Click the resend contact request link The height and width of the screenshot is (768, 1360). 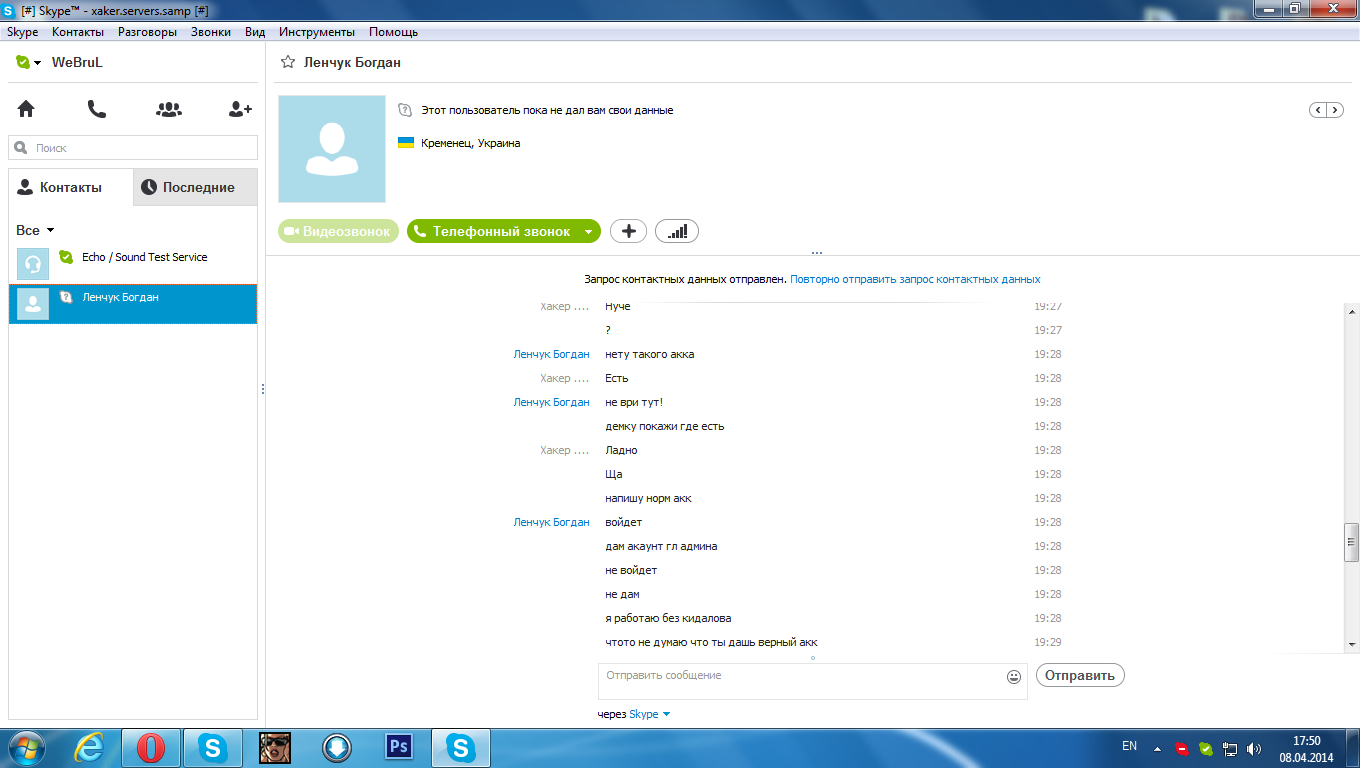point(915,279)
